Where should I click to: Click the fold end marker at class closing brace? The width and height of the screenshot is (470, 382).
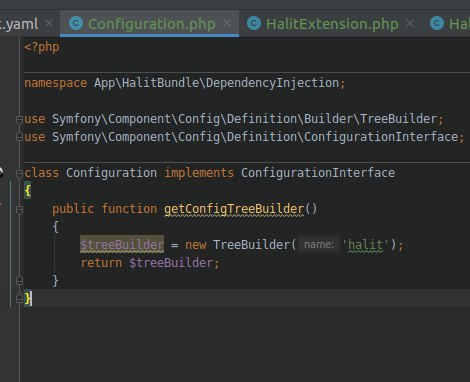pyautogui.click(x=19, y=299)
